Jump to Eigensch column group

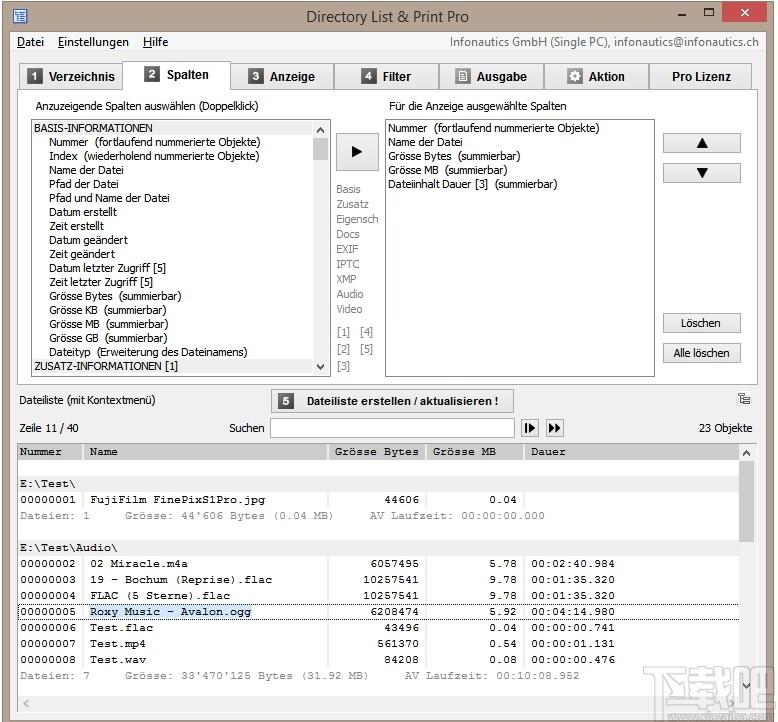[x=357, y=219]
